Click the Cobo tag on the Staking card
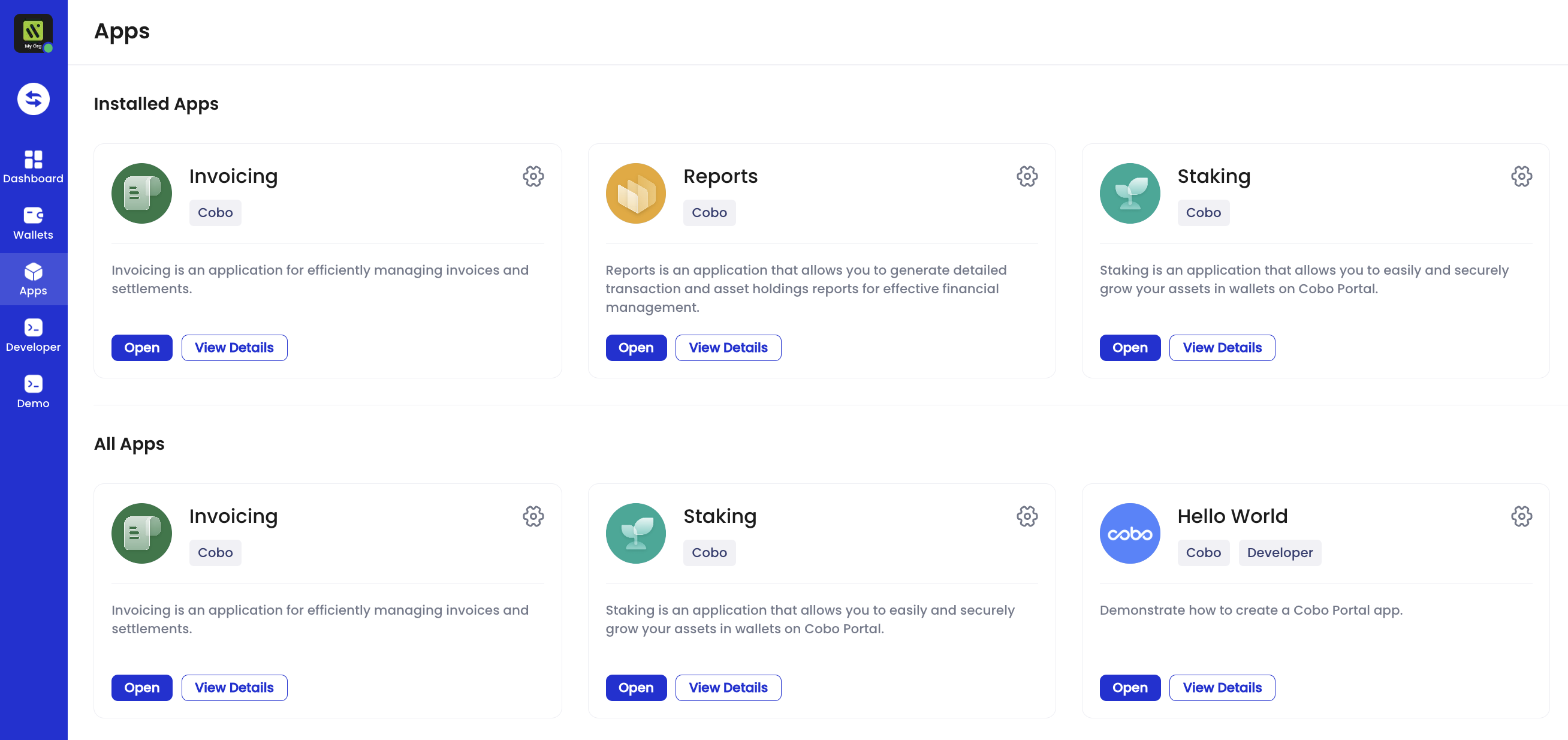This screenshot has height=740, width=1568. click(x=1204, y=212)
